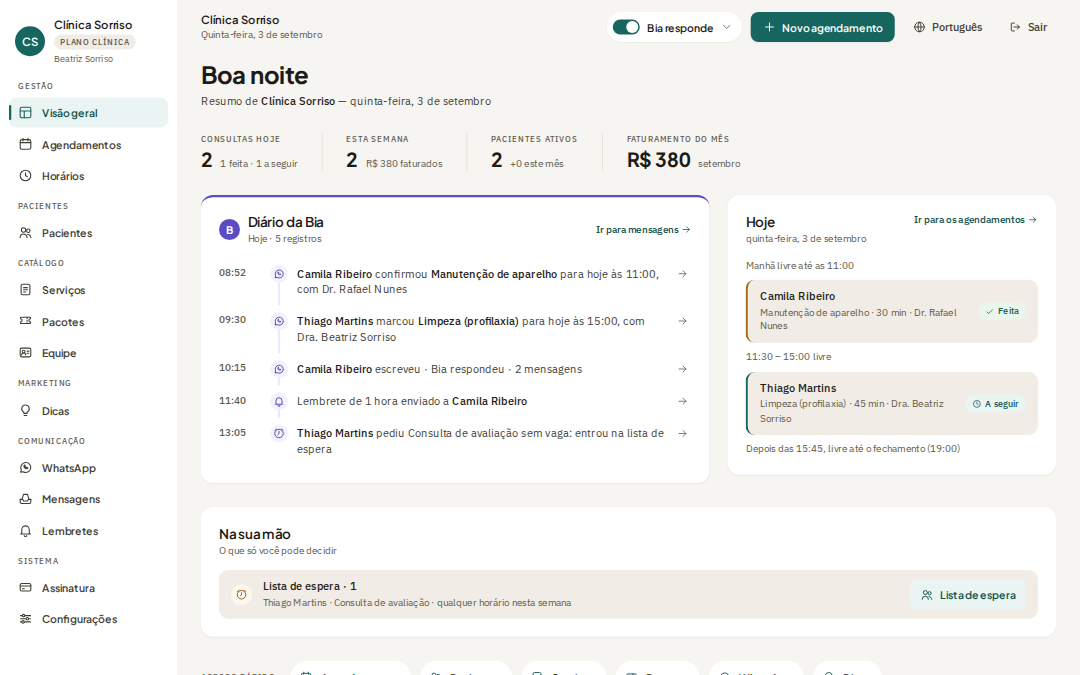Click the Mensagens inbox icon

pyautogui.click(x=25, y=499)
